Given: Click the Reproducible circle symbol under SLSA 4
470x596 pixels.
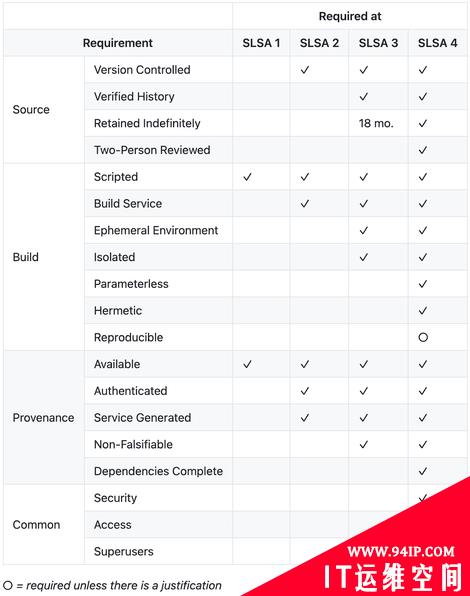Looking at the screenshot, I should coord(423,338).
